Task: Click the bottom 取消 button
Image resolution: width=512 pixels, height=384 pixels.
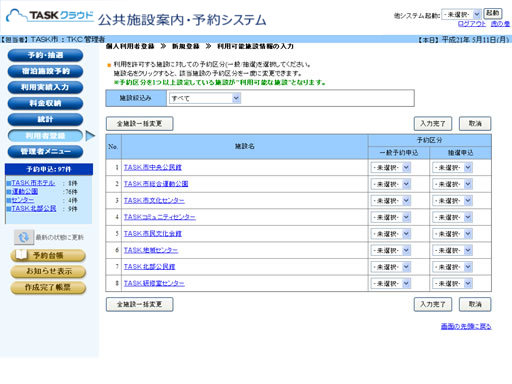Action: point(475,304)
